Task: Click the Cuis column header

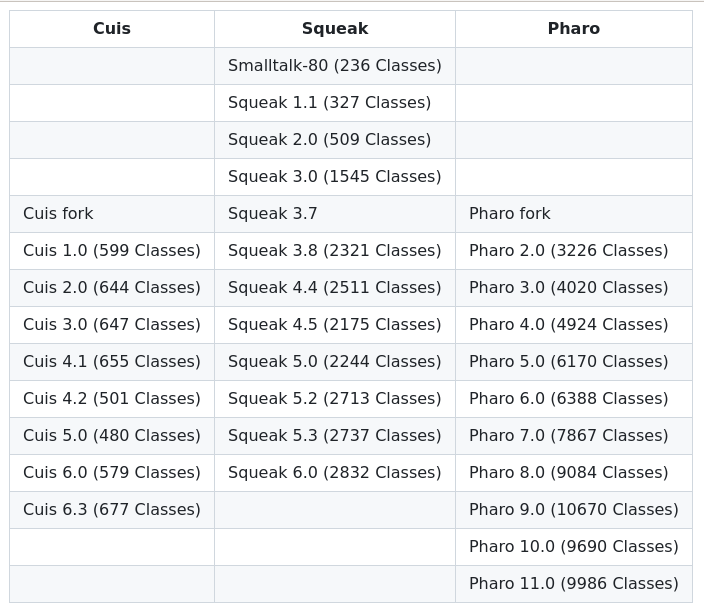Action: pyautogui.click(x=112, y=29)
